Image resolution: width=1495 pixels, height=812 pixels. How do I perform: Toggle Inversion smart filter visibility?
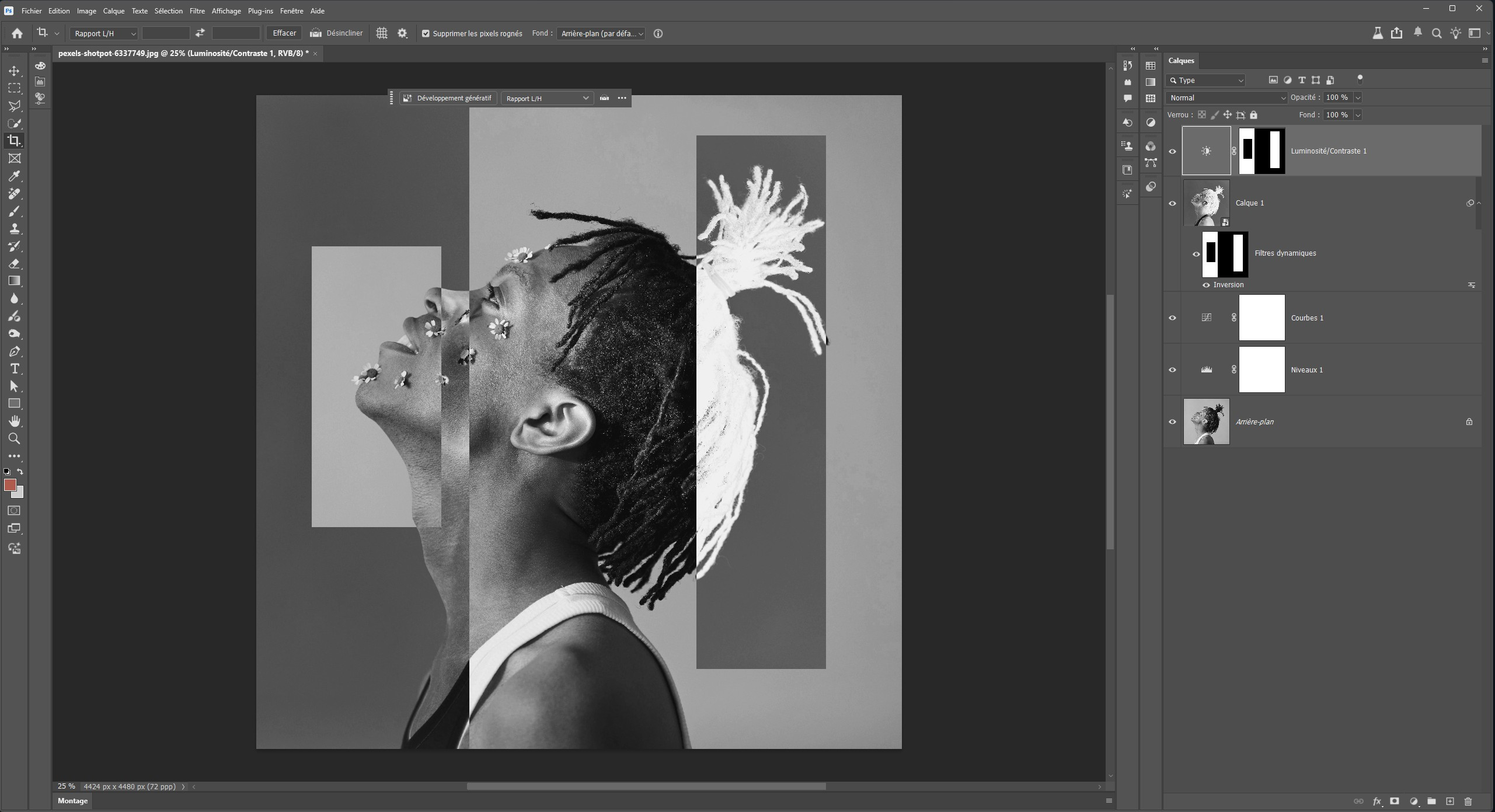tap(1206, 285)
